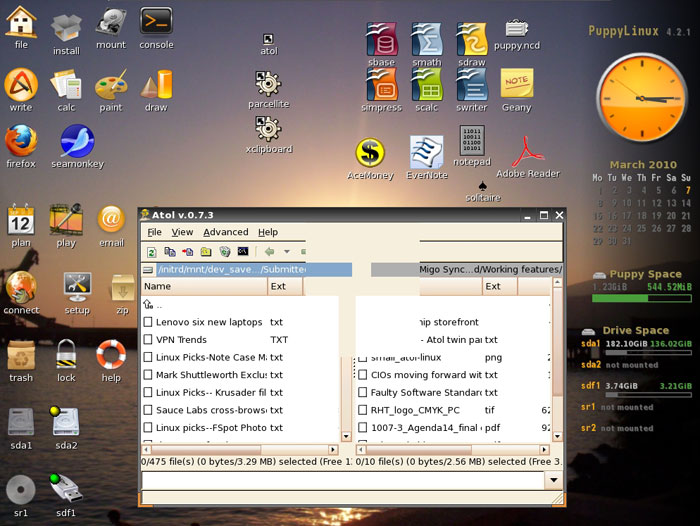
Task: Open the terminal icon in Atol toolbar
Action: click(243, 251)
